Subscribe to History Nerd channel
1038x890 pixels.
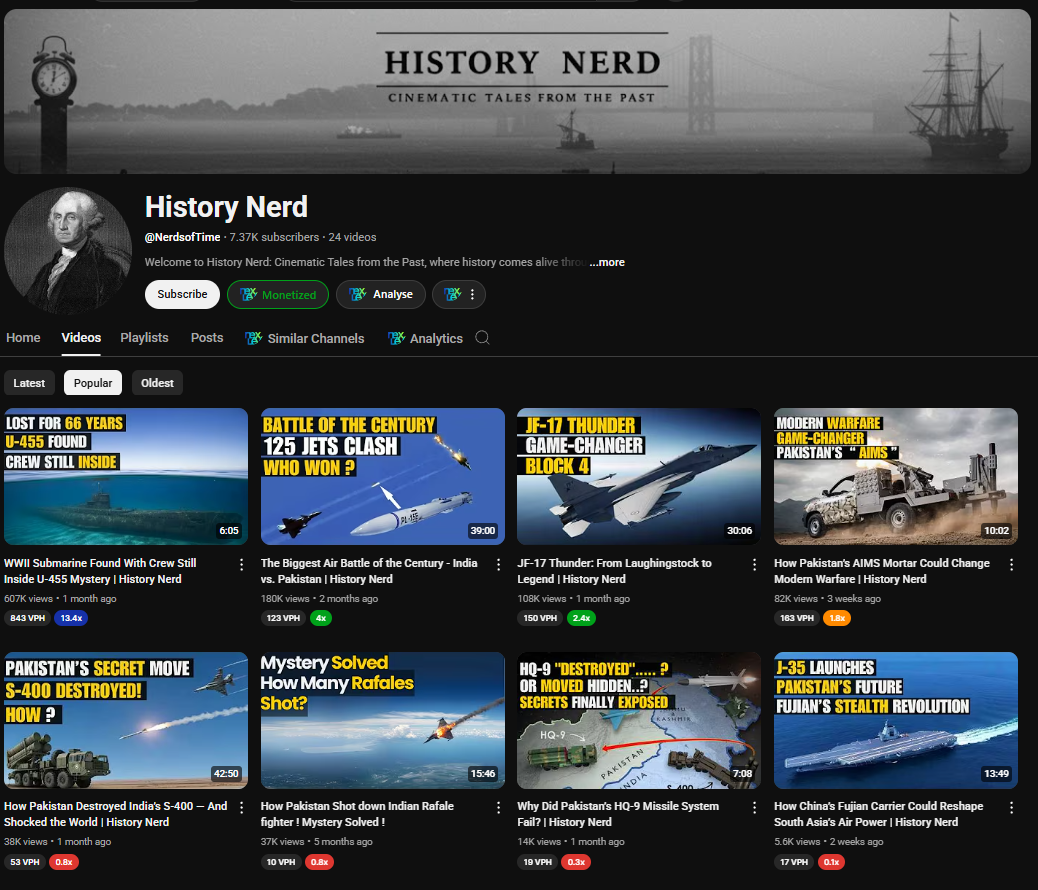point(182,294)
